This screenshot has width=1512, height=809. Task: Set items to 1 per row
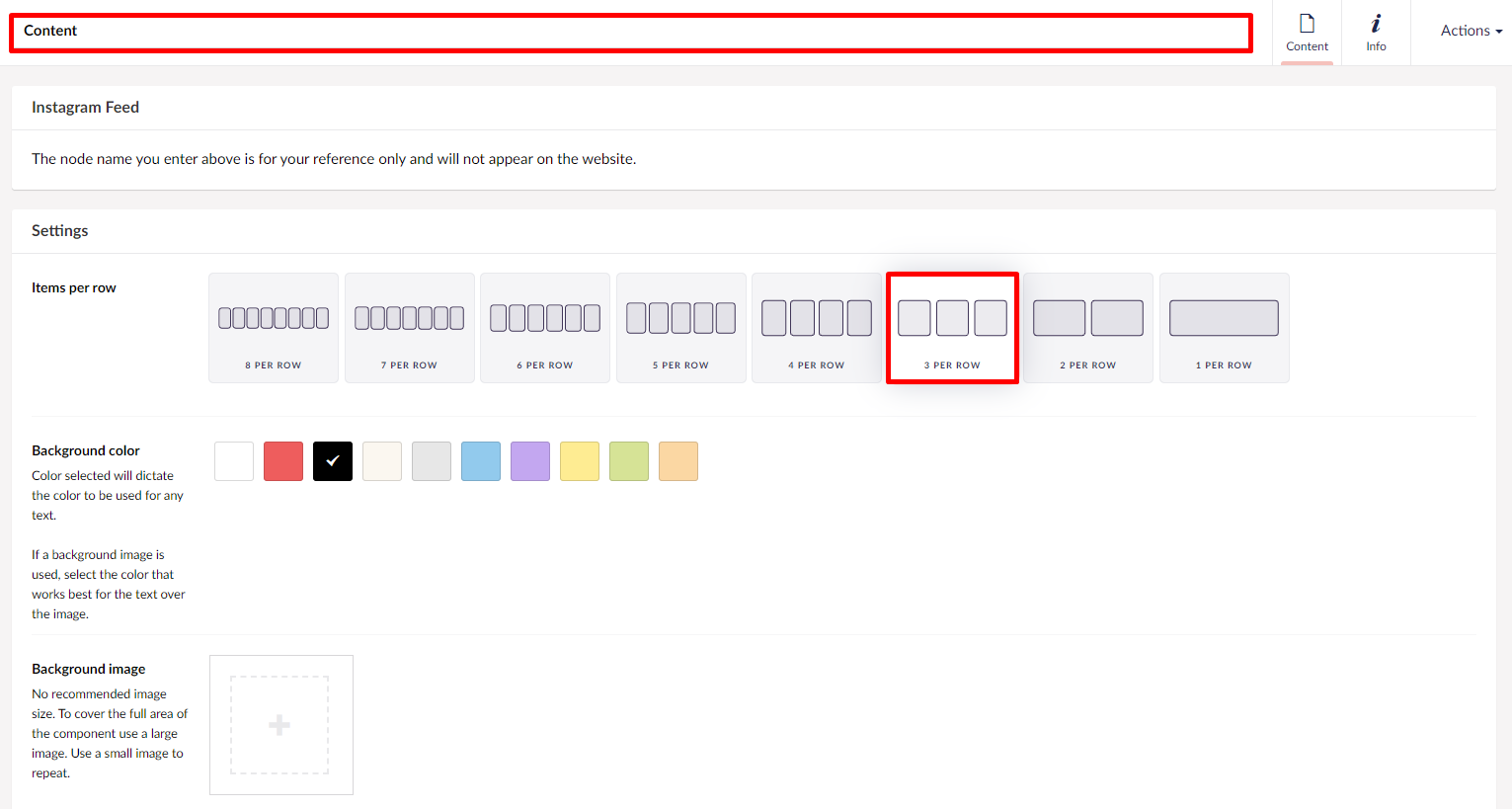point(1225,328)
